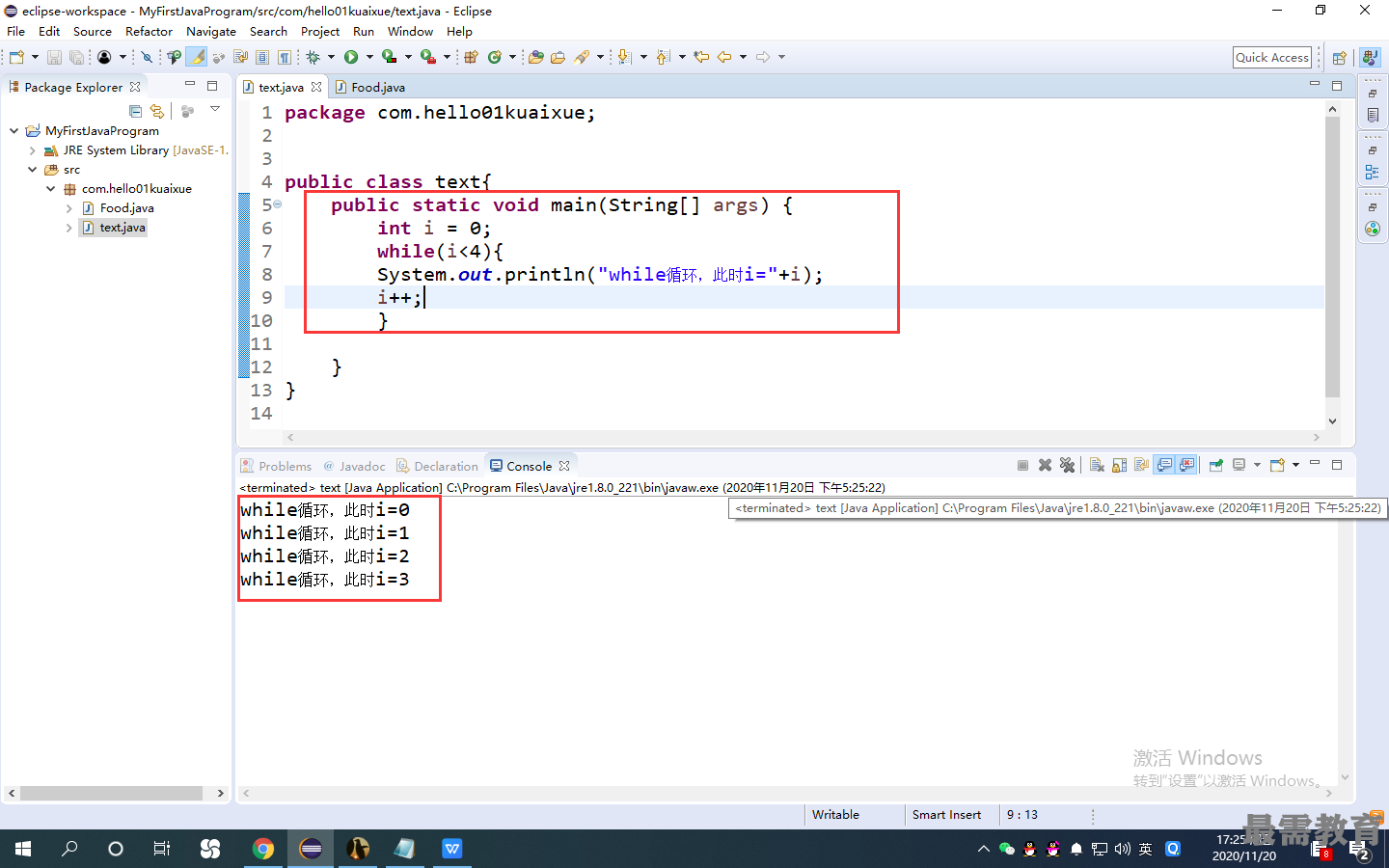Click the Package Explorer horizontal scrollbar

pos(111,793)
